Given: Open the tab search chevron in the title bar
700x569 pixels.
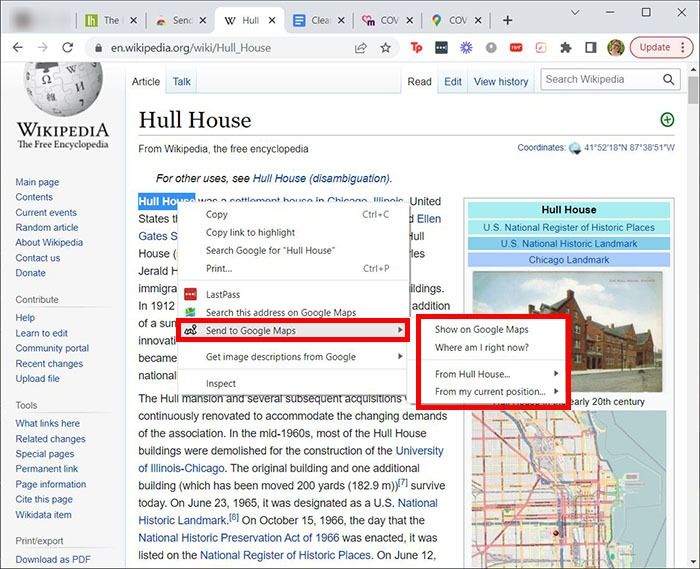Looking at the screenshot, I should click(x=575, y=12).
